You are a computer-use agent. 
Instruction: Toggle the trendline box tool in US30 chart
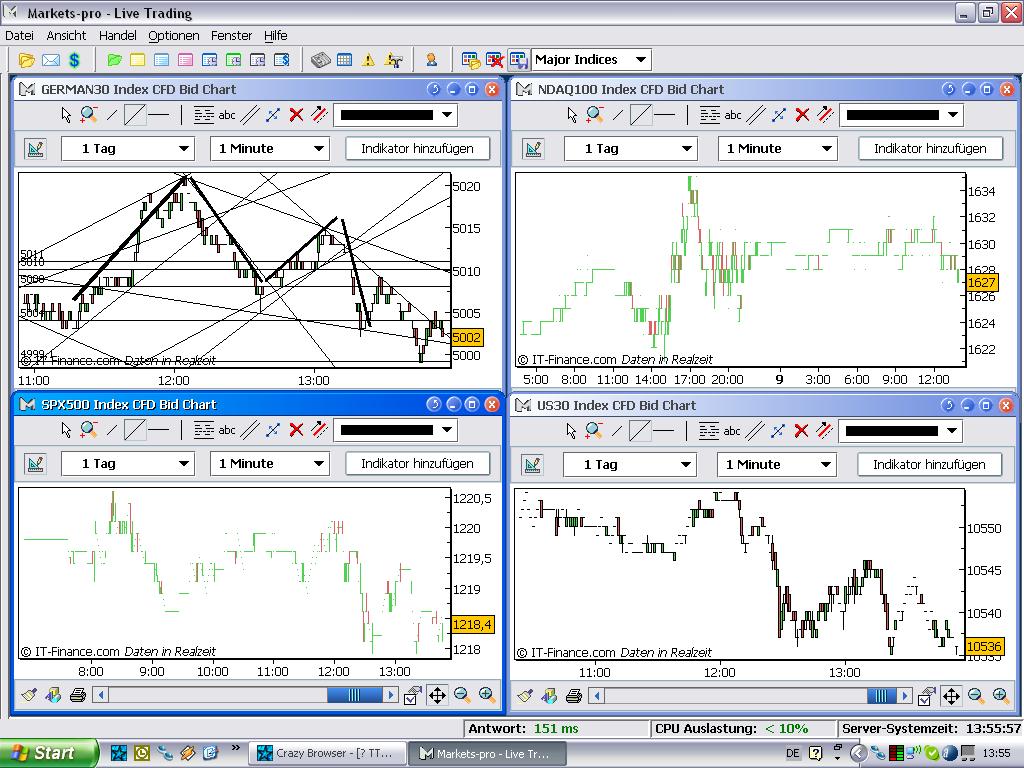639,430
